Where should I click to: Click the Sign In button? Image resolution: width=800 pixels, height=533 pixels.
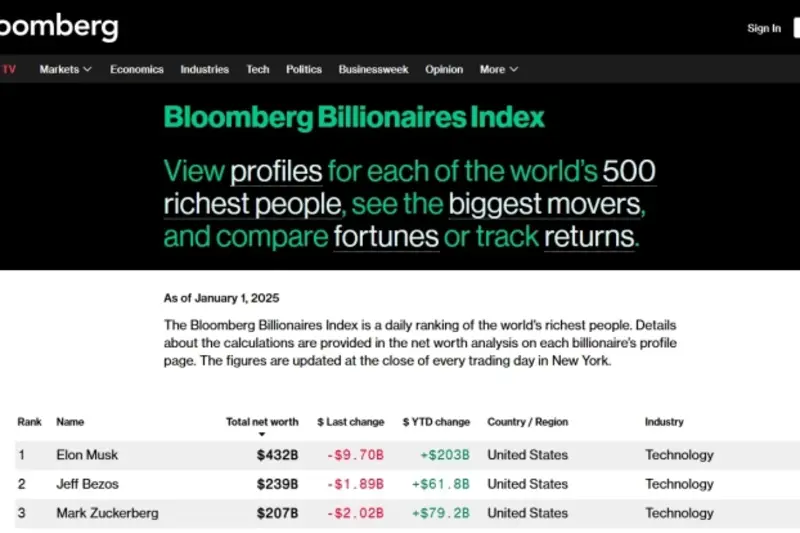(764, 28)
